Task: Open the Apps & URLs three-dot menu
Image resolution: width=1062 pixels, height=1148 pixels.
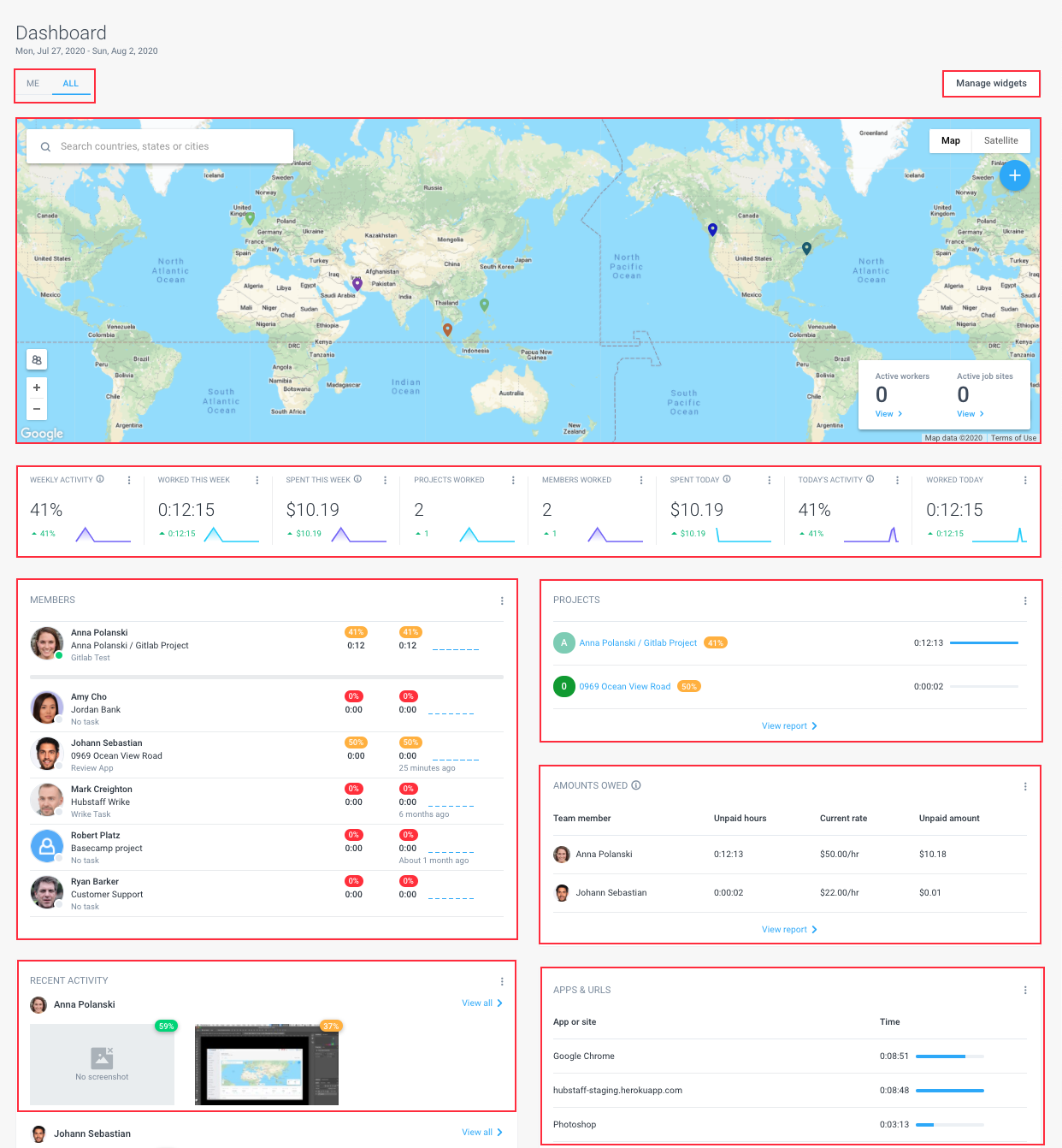Action: (x=1024, y=990)
